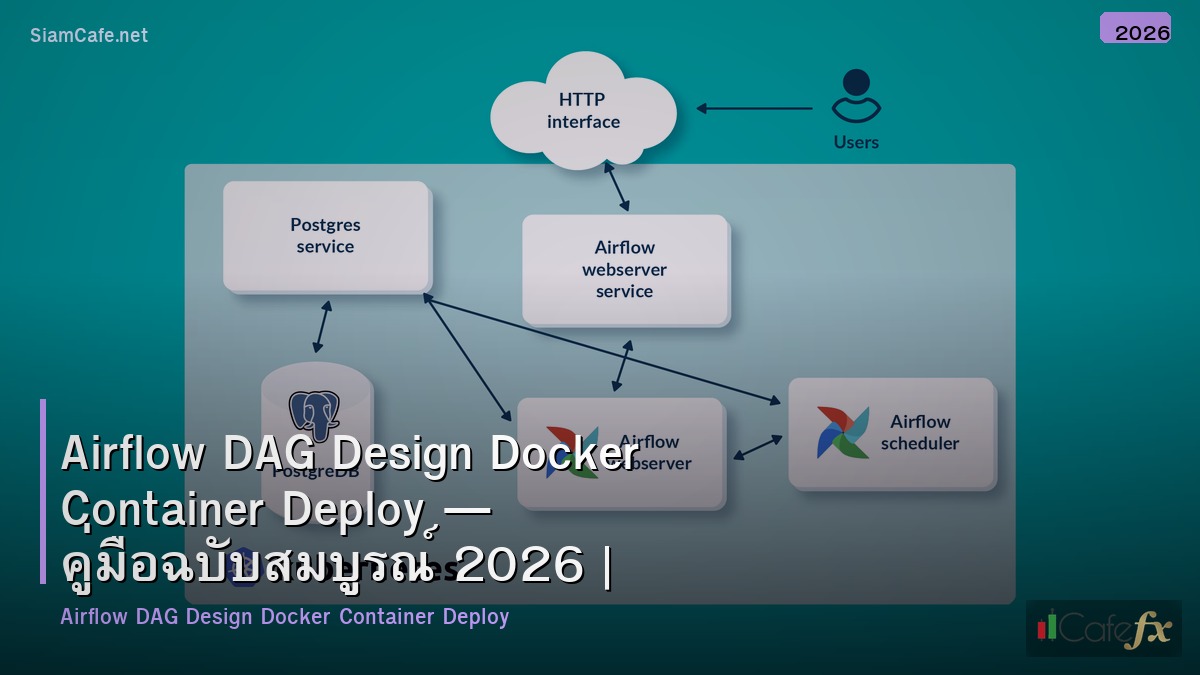Toggle the Airflow scheduler node

[892, 434]
